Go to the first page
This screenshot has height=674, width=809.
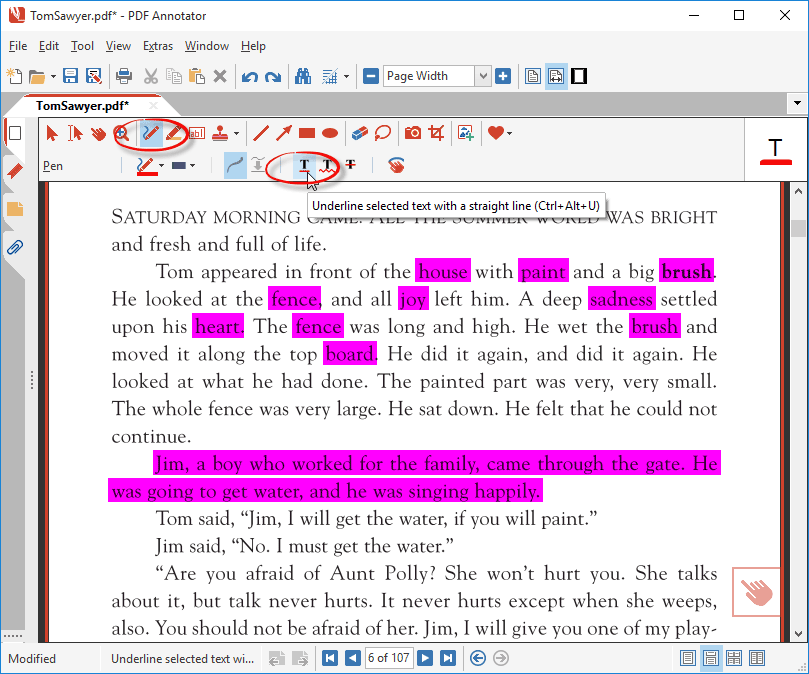coord(330,658)
